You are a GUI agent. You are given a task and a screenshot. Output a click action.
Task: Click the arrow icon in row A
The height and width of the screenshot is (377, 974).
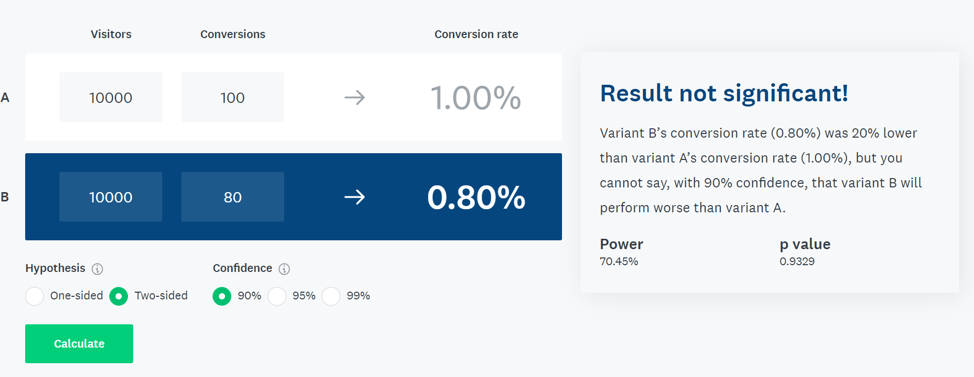[355, 98]
